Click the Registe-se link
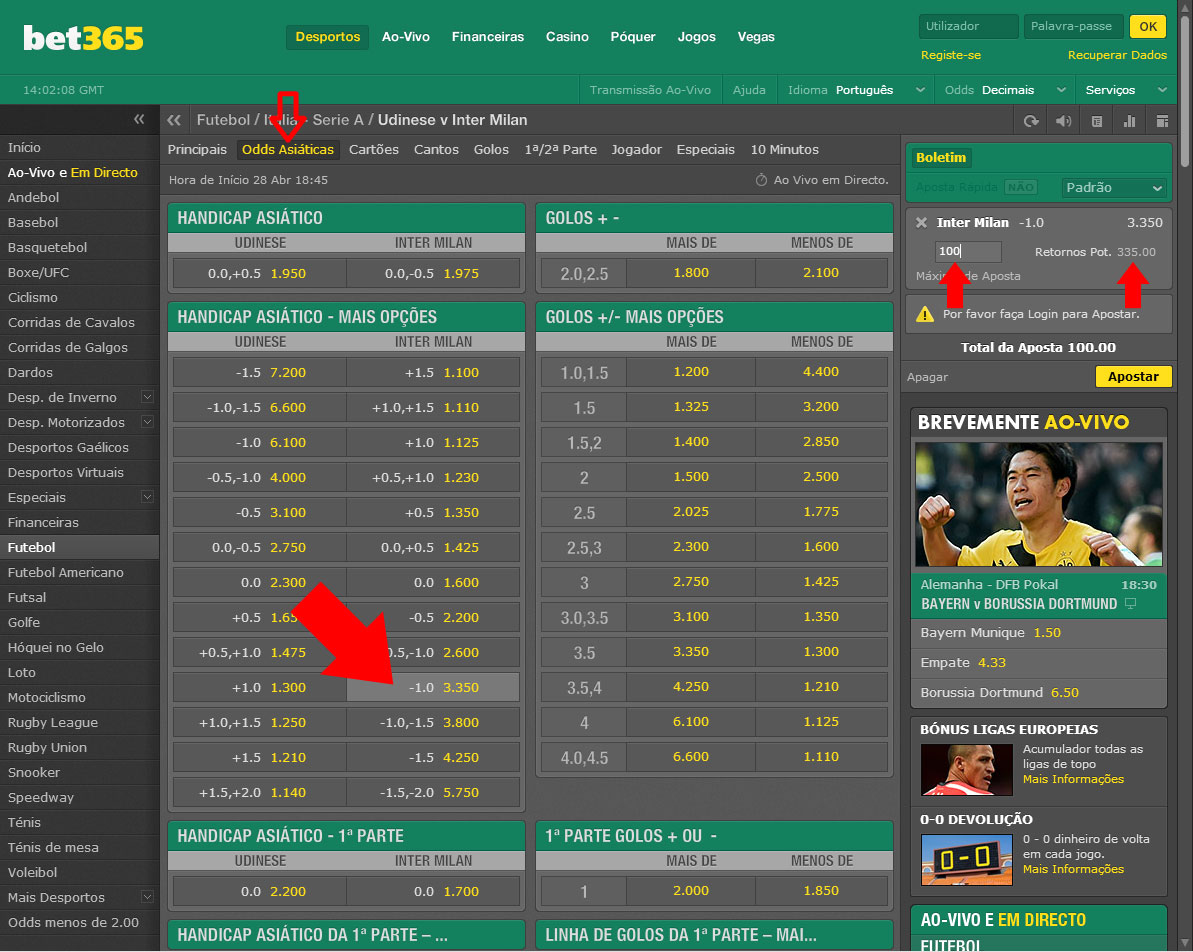Image resolution: width=1193 pixels, height=952 pixels. tap(950, 55)
